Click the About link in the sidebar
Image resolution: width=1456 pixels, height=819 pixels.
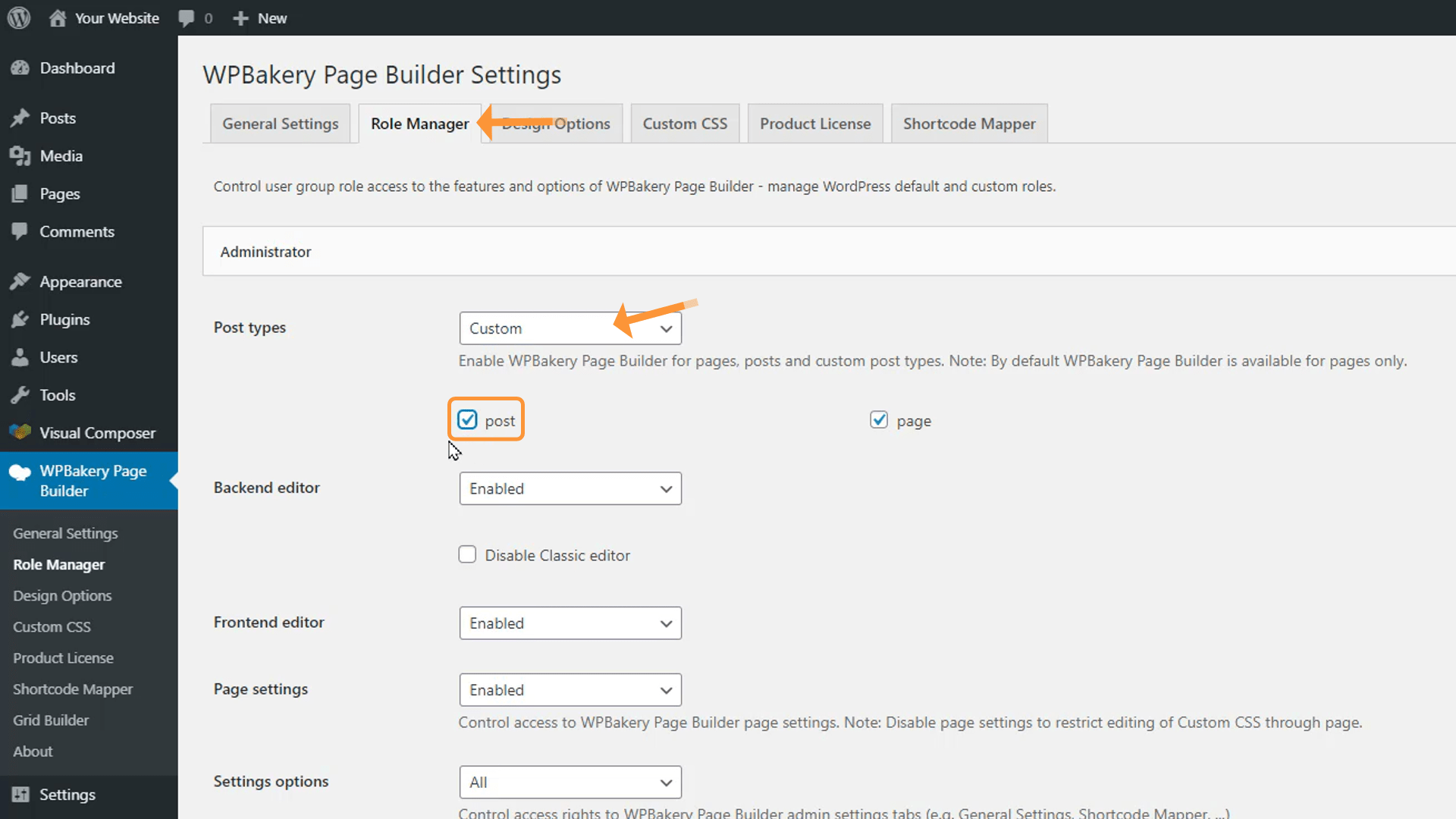point(32,752)
